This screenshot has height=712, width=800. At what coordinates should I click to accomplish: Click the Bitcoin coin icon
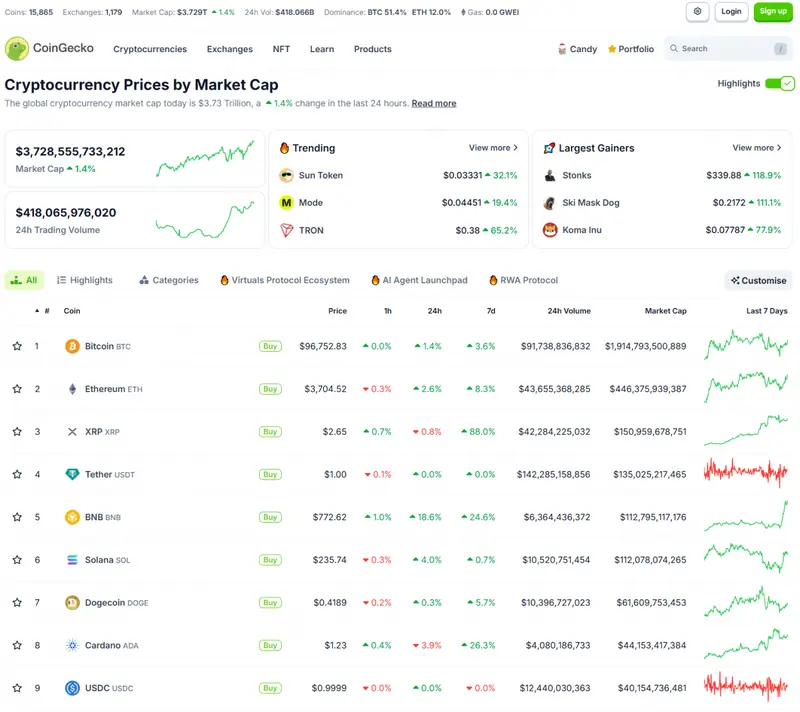[72, 346]
